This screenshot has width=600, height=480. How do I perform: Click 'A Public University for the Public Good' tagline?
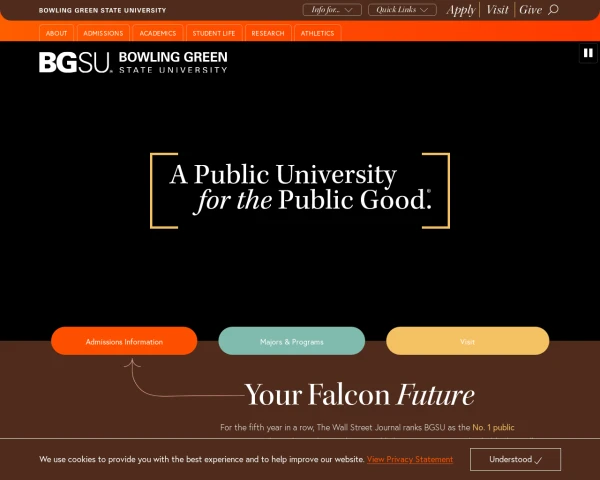tap(300, 190)
